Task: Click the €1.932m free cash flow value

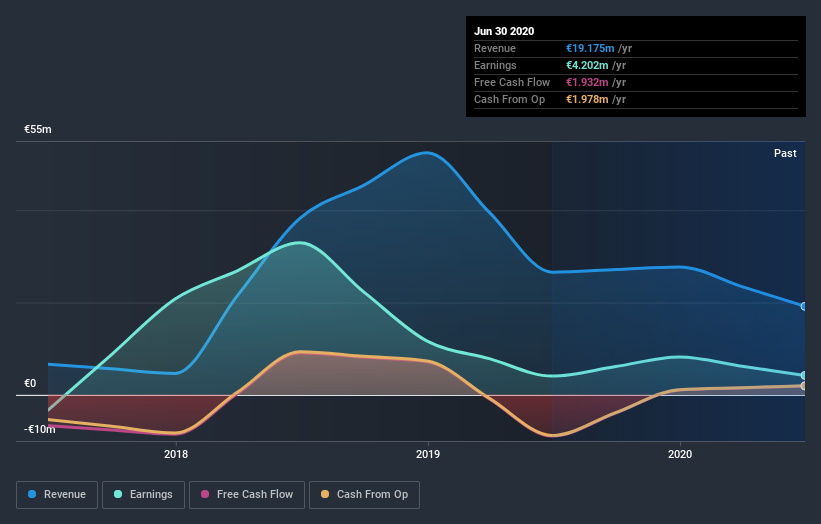Action: pos(587,82)
